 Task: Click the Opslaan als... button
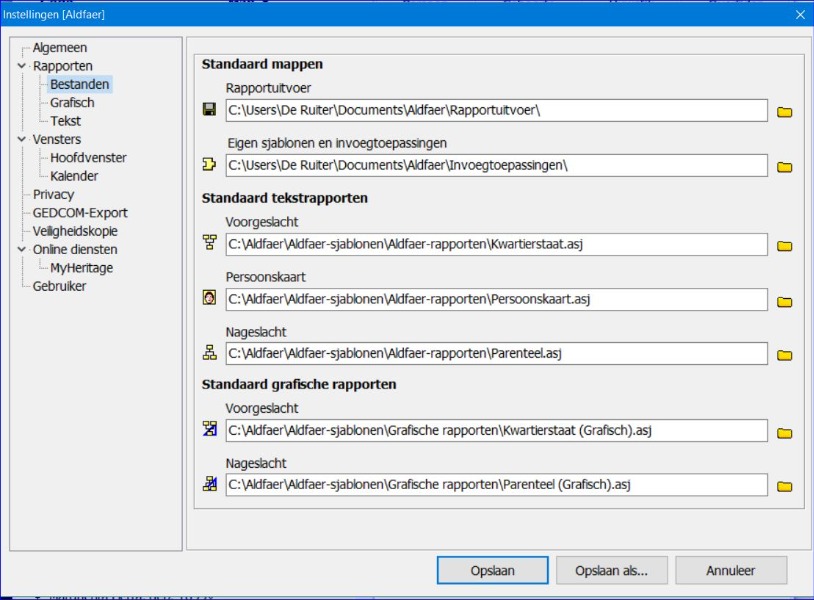611,571
